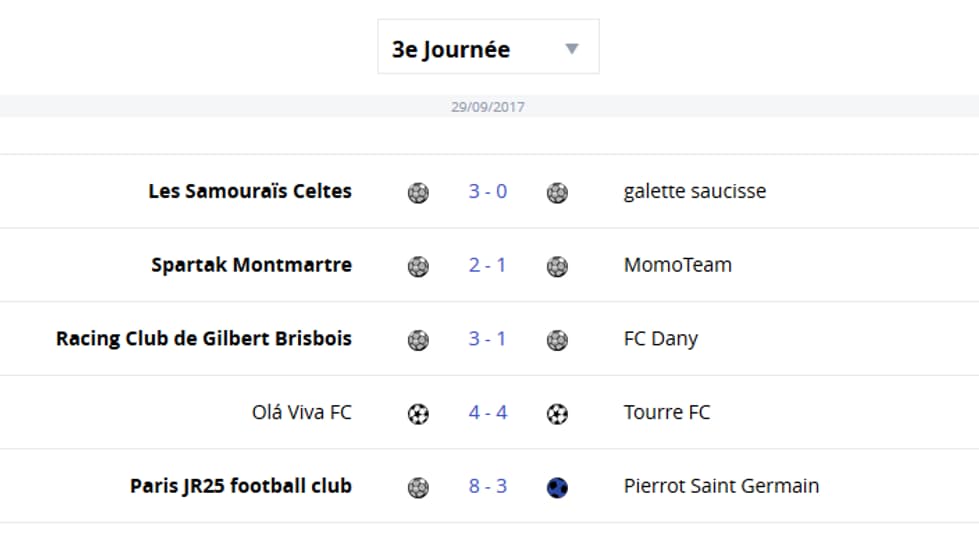This screenshot has height=551, width=979.
Task: Open the 4 - 4 match score
Action: point(488,412)
